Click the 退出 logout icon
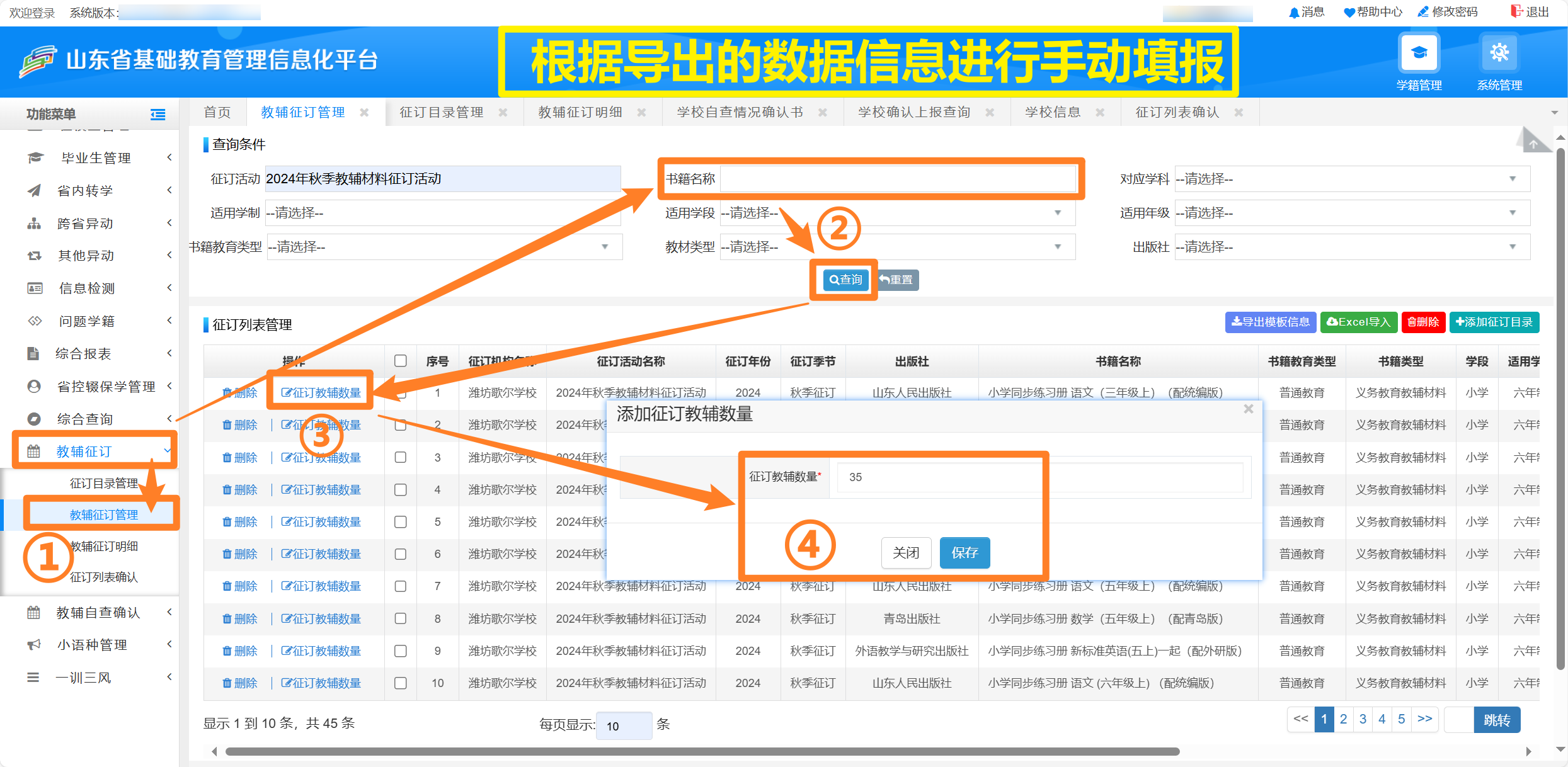The width and height of the screenshot is (1568, 767). click(x=1516, y=11)
